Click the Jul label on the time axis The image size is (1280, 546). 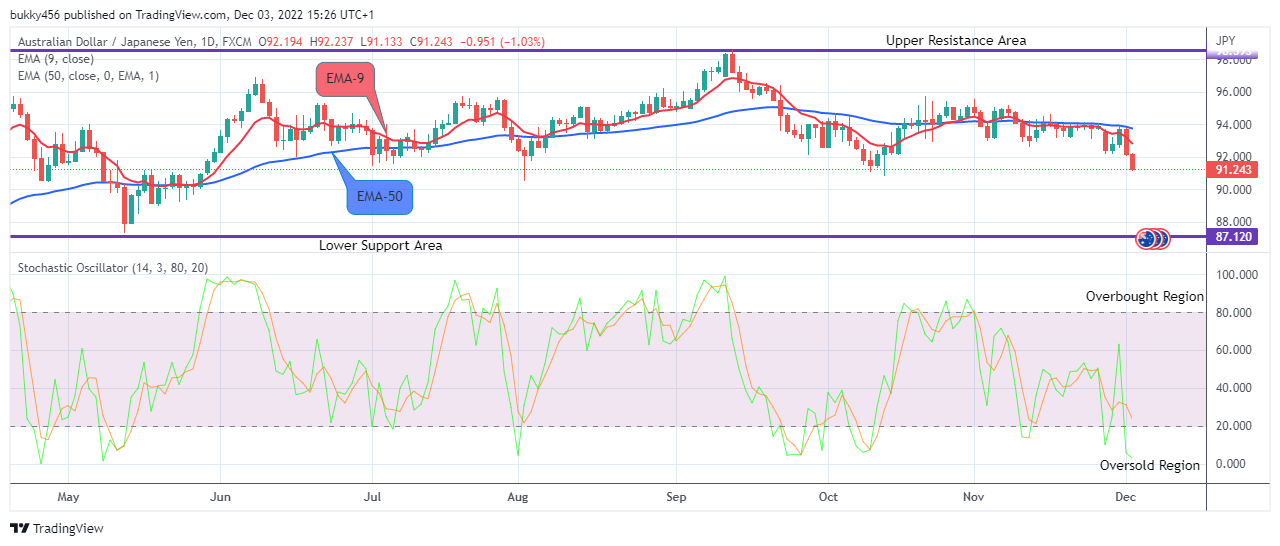(371, 496)
